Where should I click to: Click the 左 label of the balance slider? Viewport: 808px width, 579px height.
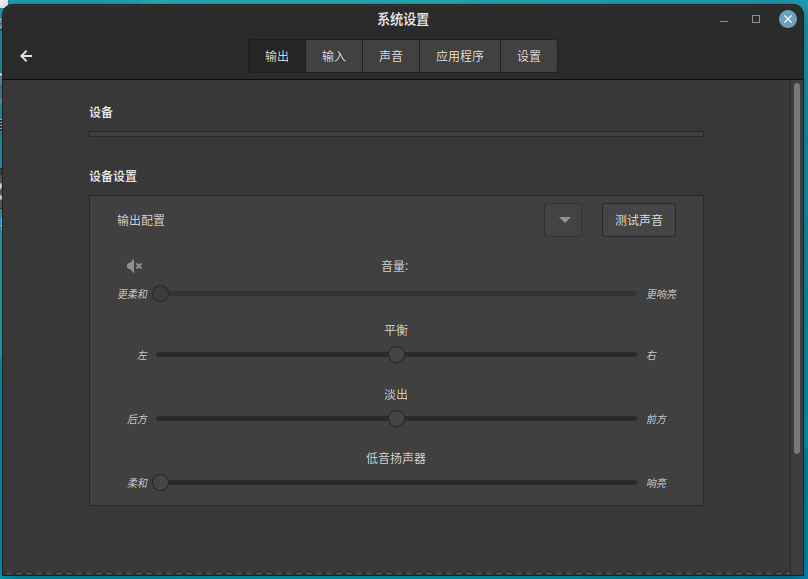[x=143, y=355]
